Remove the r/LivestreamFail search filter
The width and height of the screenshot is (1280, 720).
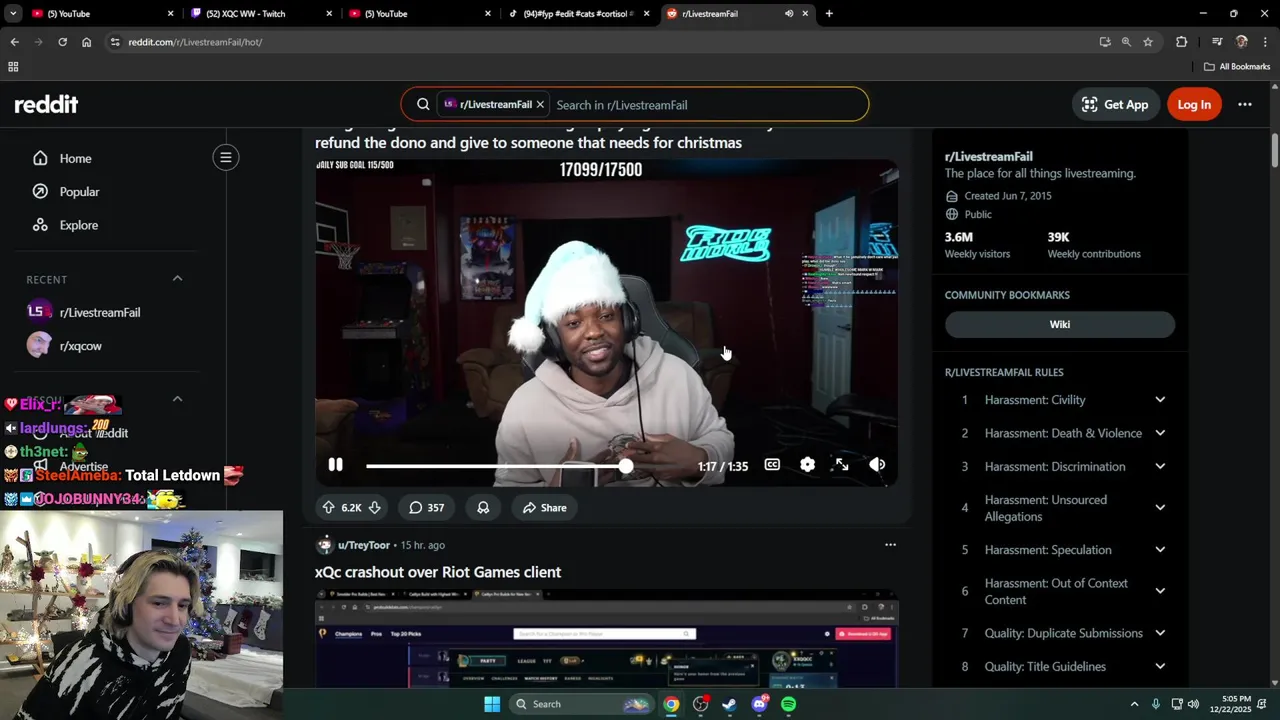tap(540, 104)
